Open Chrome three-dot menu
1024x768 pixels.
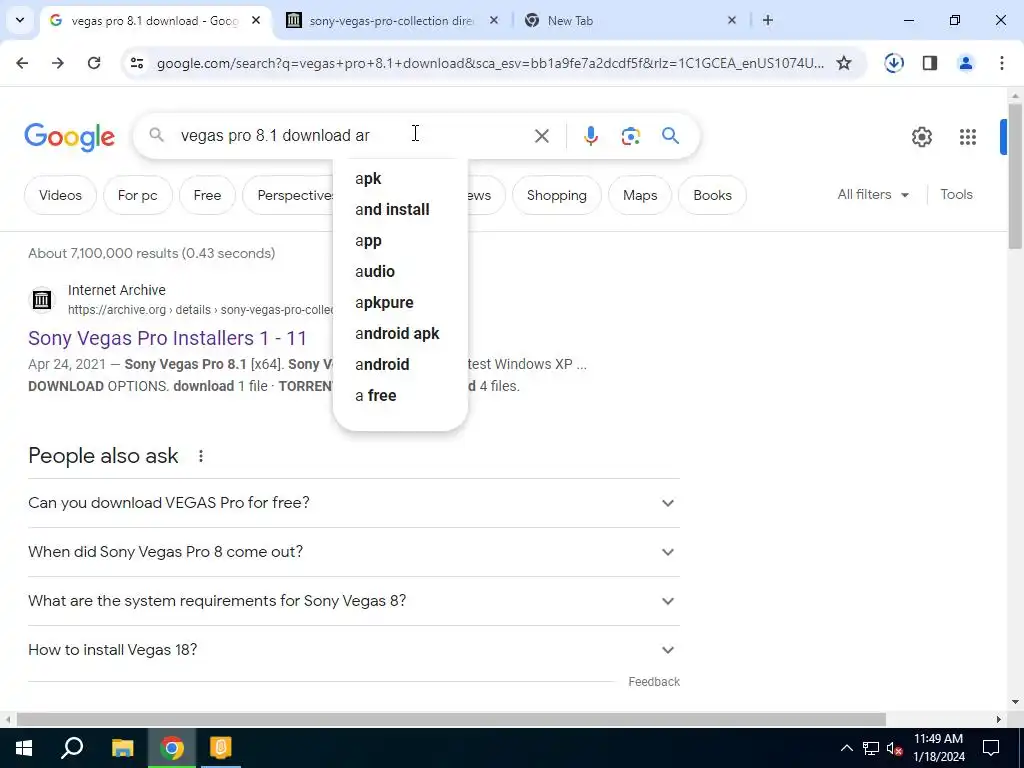(1002, 63)
